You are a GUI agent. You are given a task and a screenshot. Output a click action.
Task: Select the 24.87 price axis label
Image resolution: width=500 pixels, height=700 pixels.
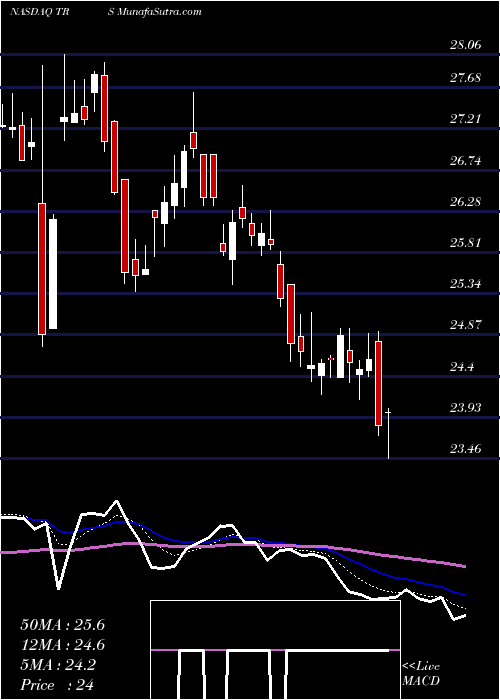[x=466, y=325]
